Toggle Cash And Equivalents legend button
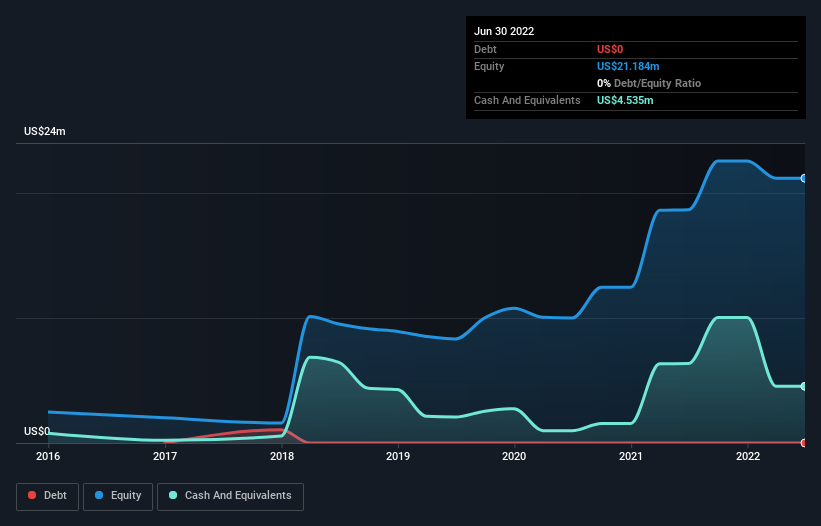The height and width of the screenshot is (526, 821). tap(230, 496)
